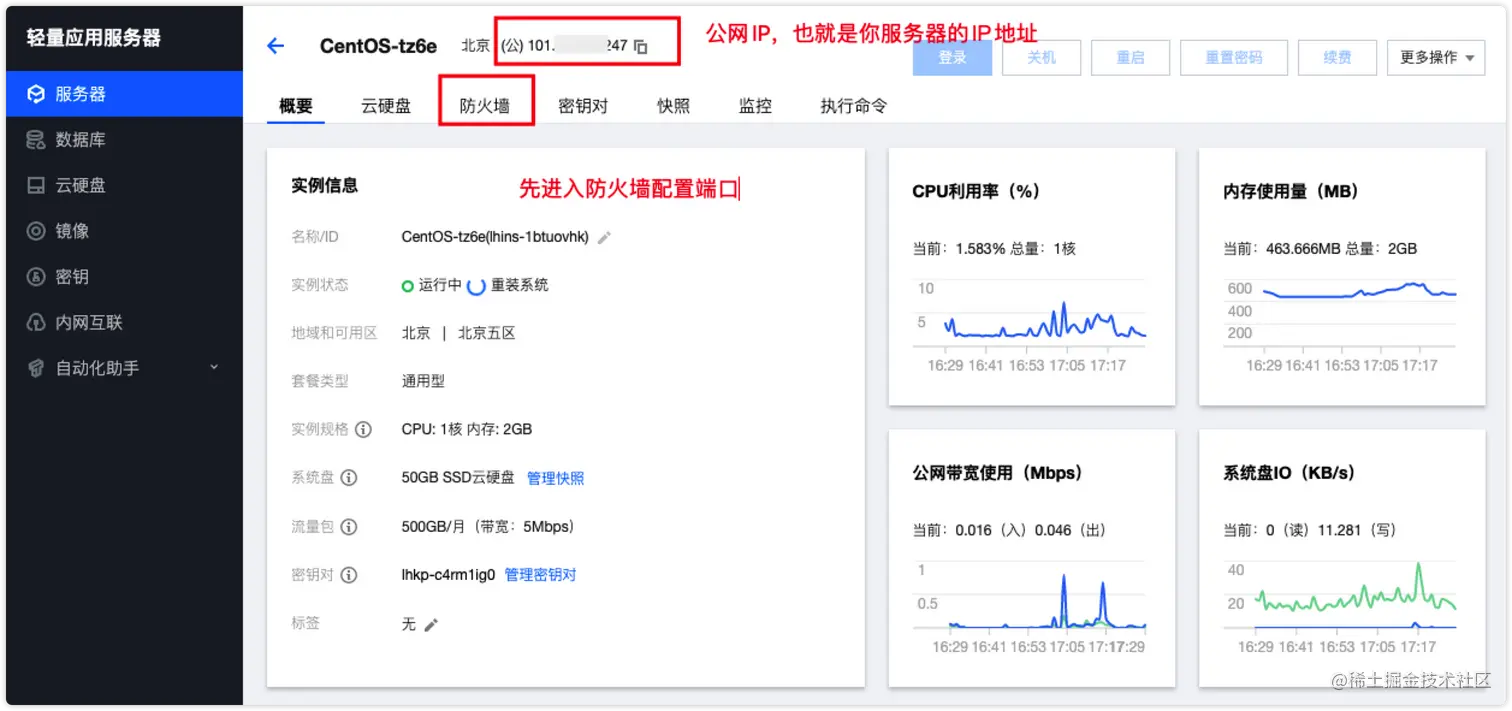The image size is (1512, 711).
Task: Show info tooltip for 密钥对
Action: point(349,575)
